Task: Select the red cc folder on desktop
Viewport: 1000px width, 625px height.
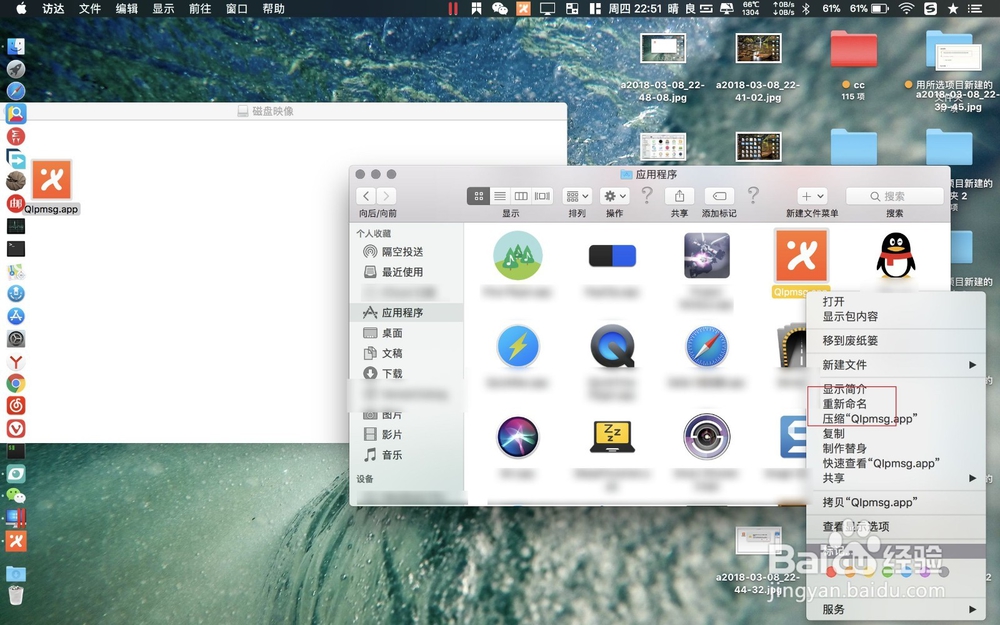Action: (x=854, y=49)
